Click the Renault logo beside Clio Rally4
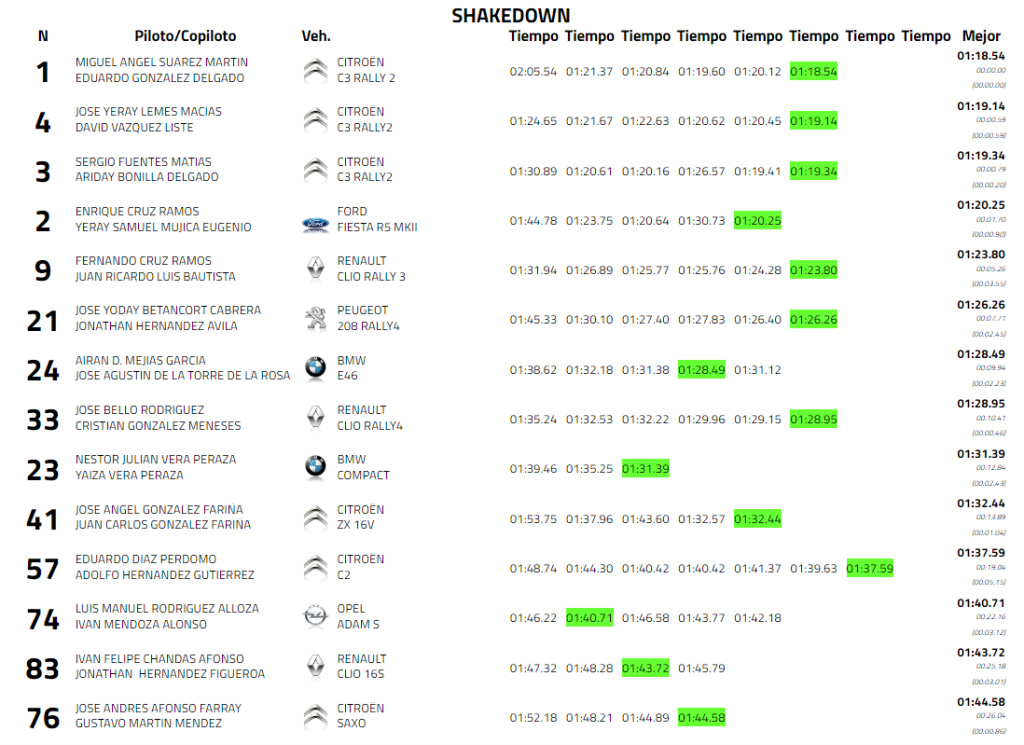Viewport: 1024px width, 745px height. (315, 417)
